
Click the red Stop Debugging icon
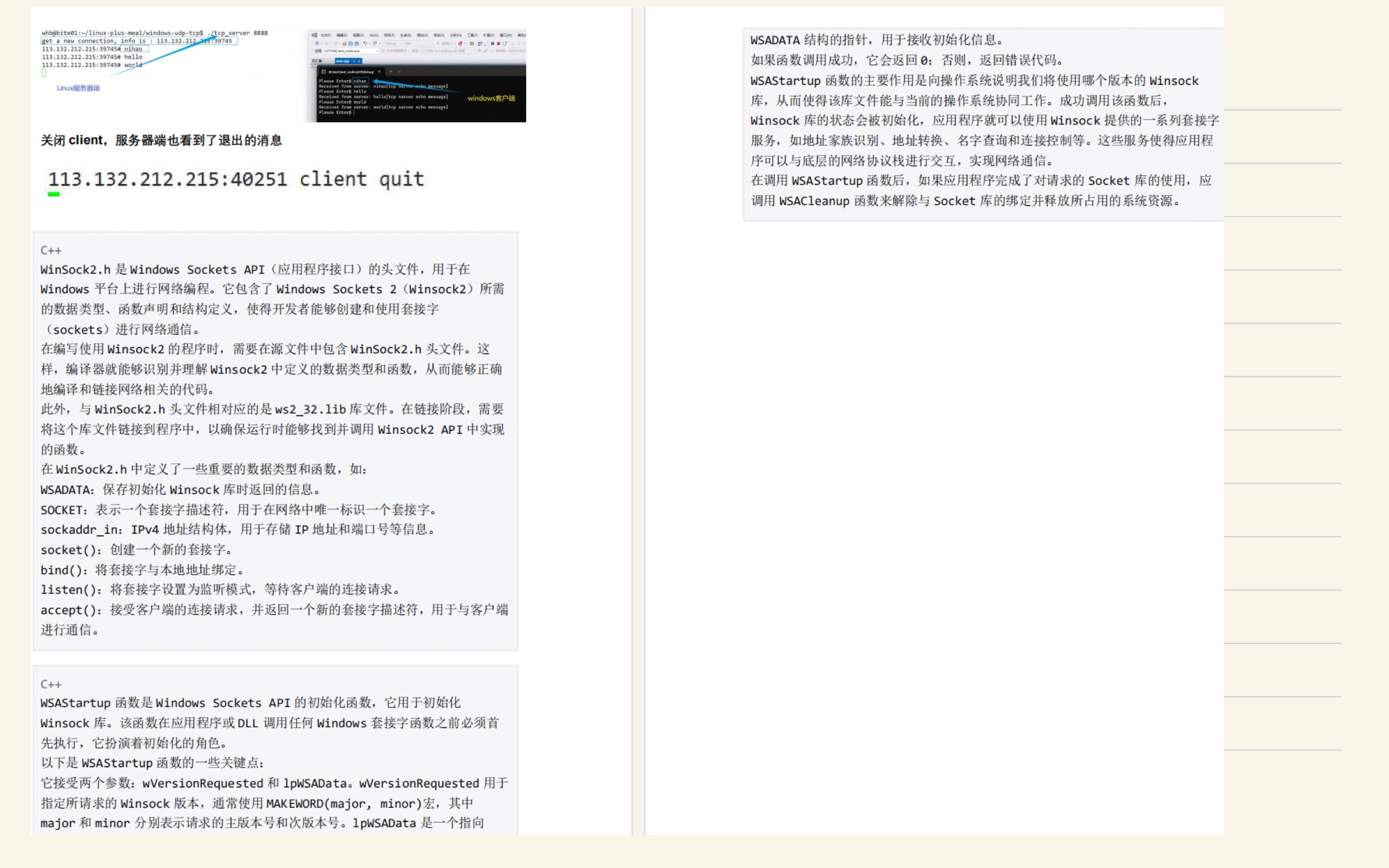498,43
